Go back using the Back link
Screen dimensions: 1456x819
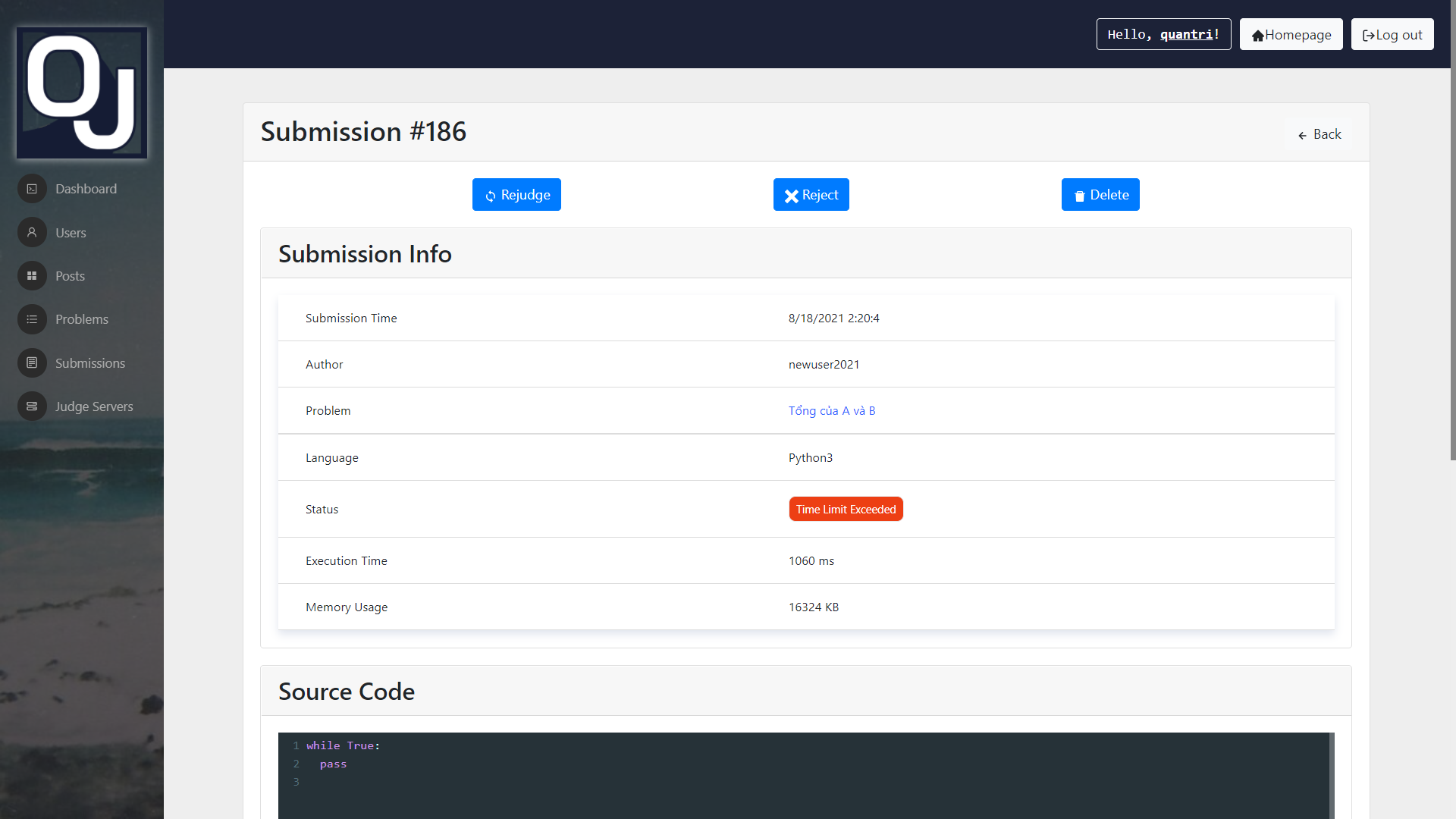[x=1319, y=134]
